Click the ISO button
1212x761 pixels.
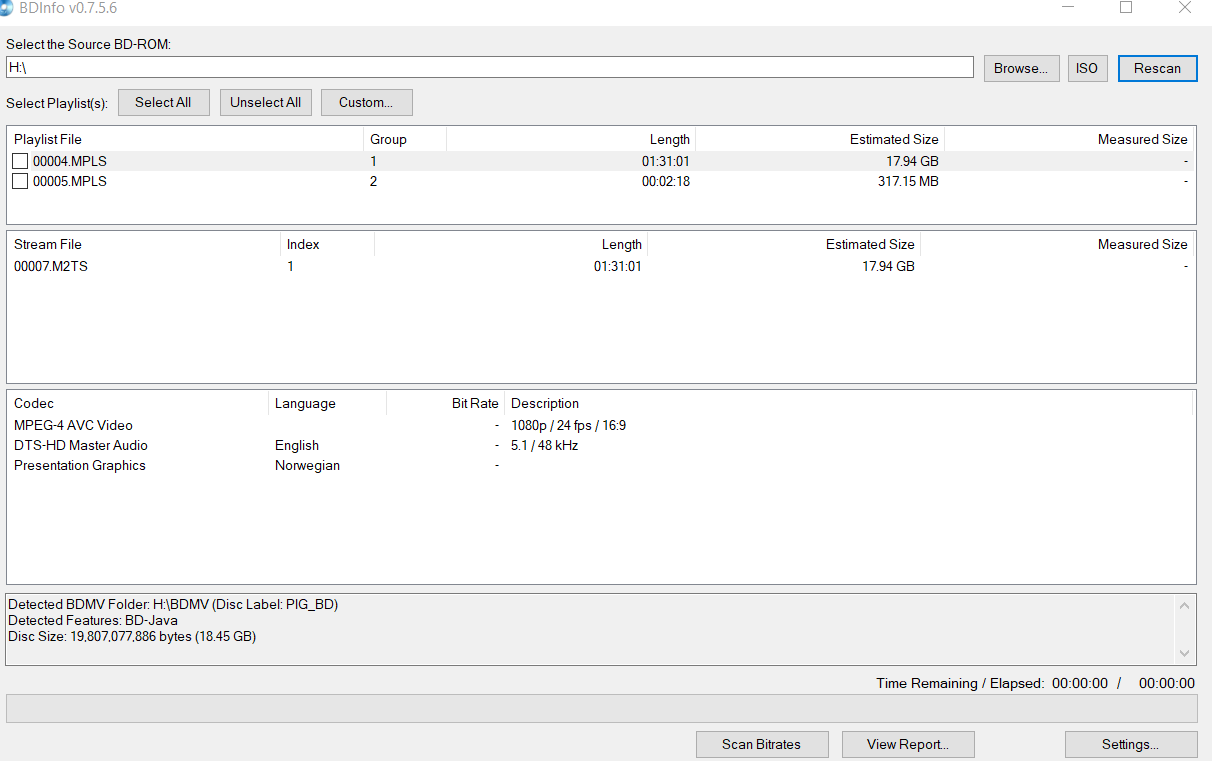(x=1087, y=68)
